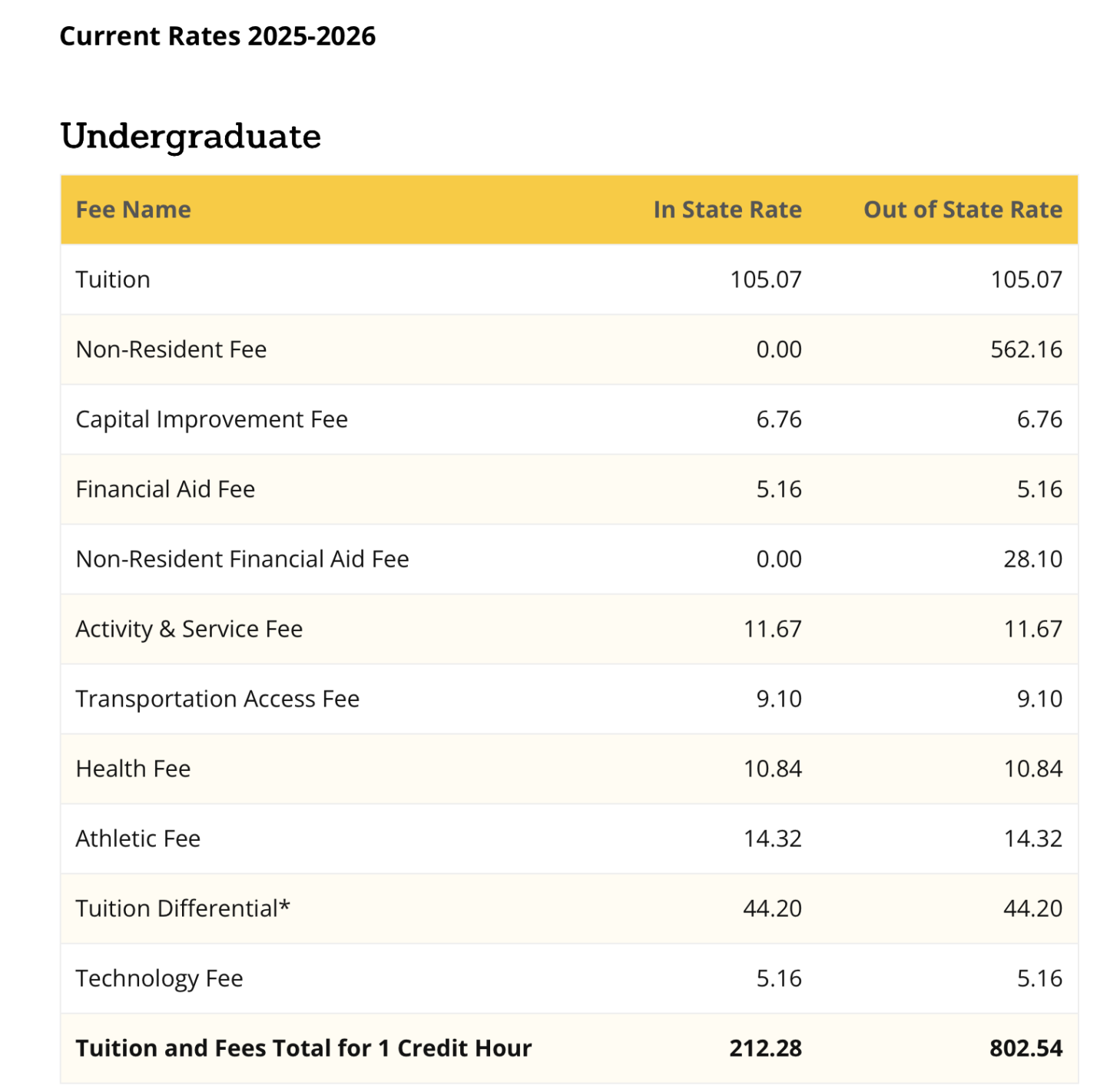Click the Current Rates 2025-2026 title
1120x1092 pixels.
tap(217, 36)
